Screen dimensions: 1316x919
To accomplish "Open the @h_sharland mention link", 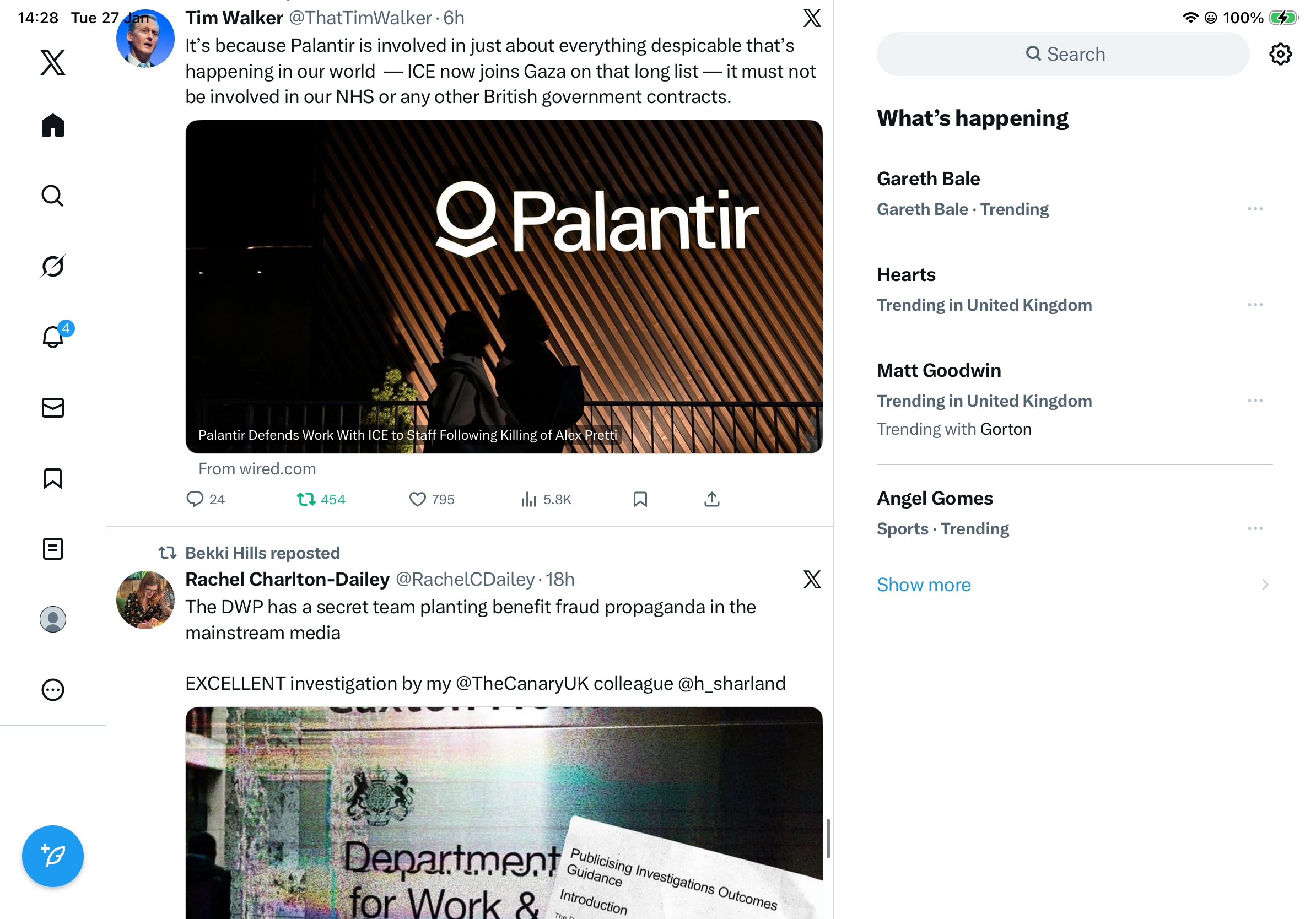I will click(x=731, y=684).
